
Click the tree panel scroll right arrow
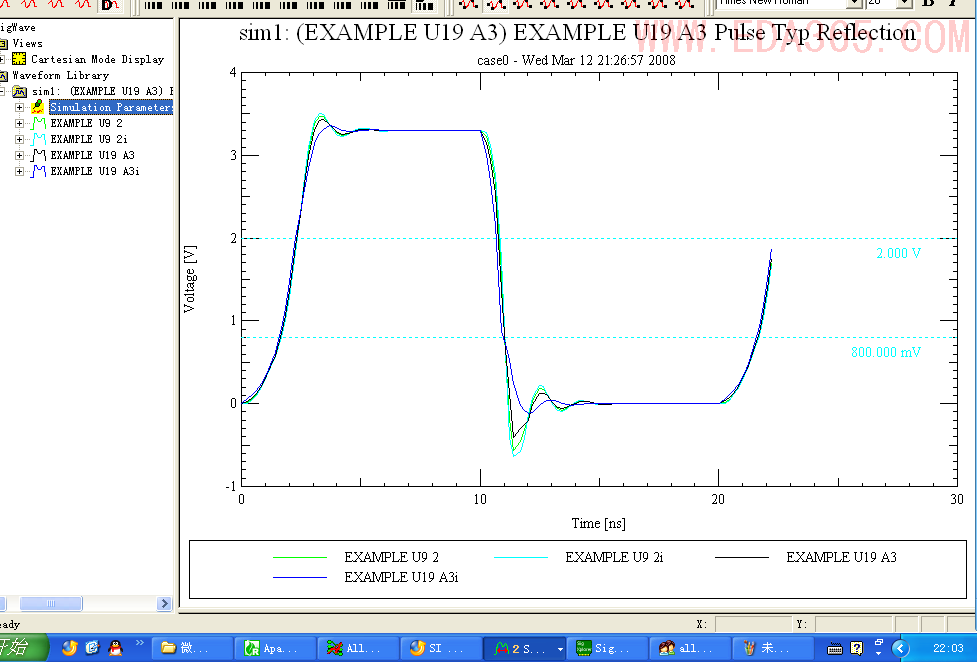tap(164, 603)
